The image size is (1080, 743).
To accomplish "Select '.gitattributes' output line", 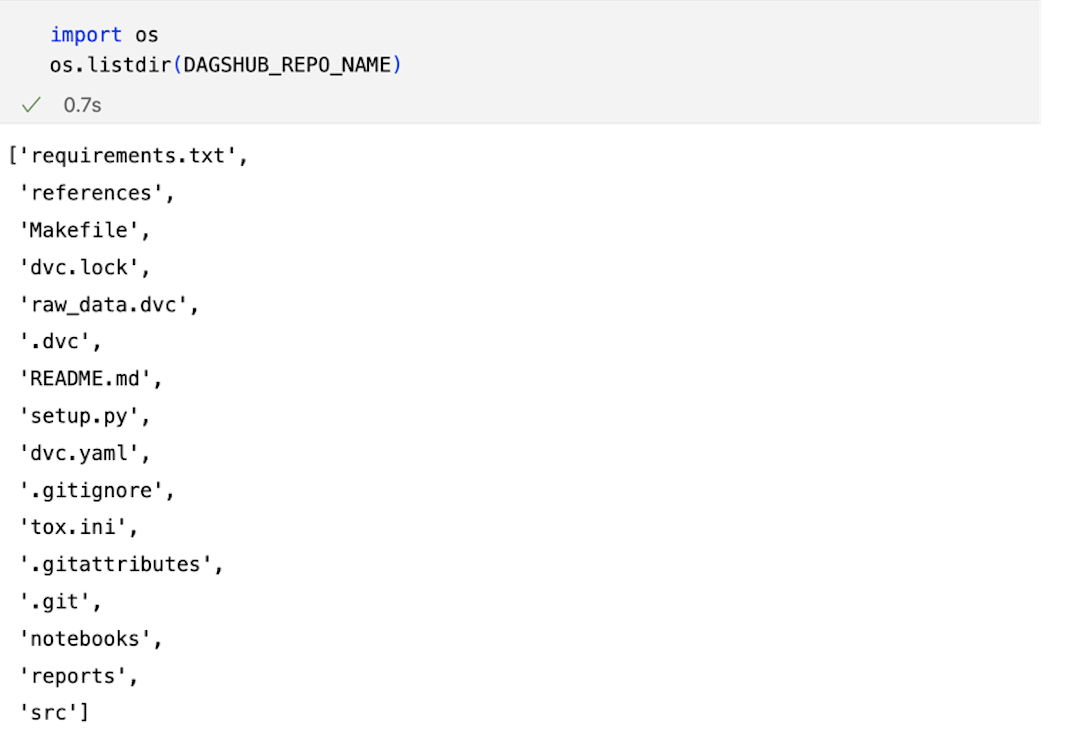I will point(115,564).
